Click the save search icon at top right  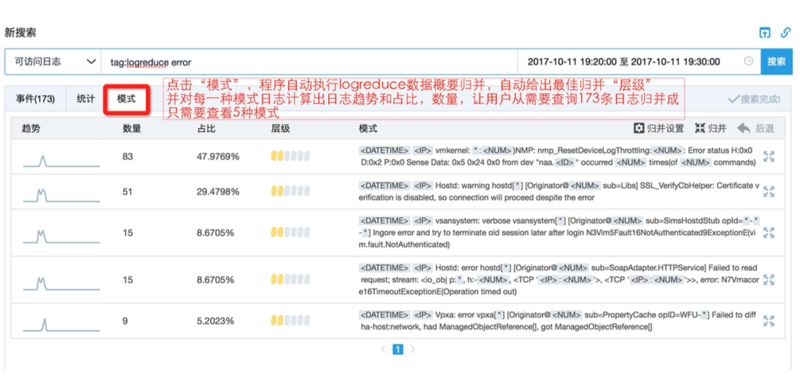point(764,33)
